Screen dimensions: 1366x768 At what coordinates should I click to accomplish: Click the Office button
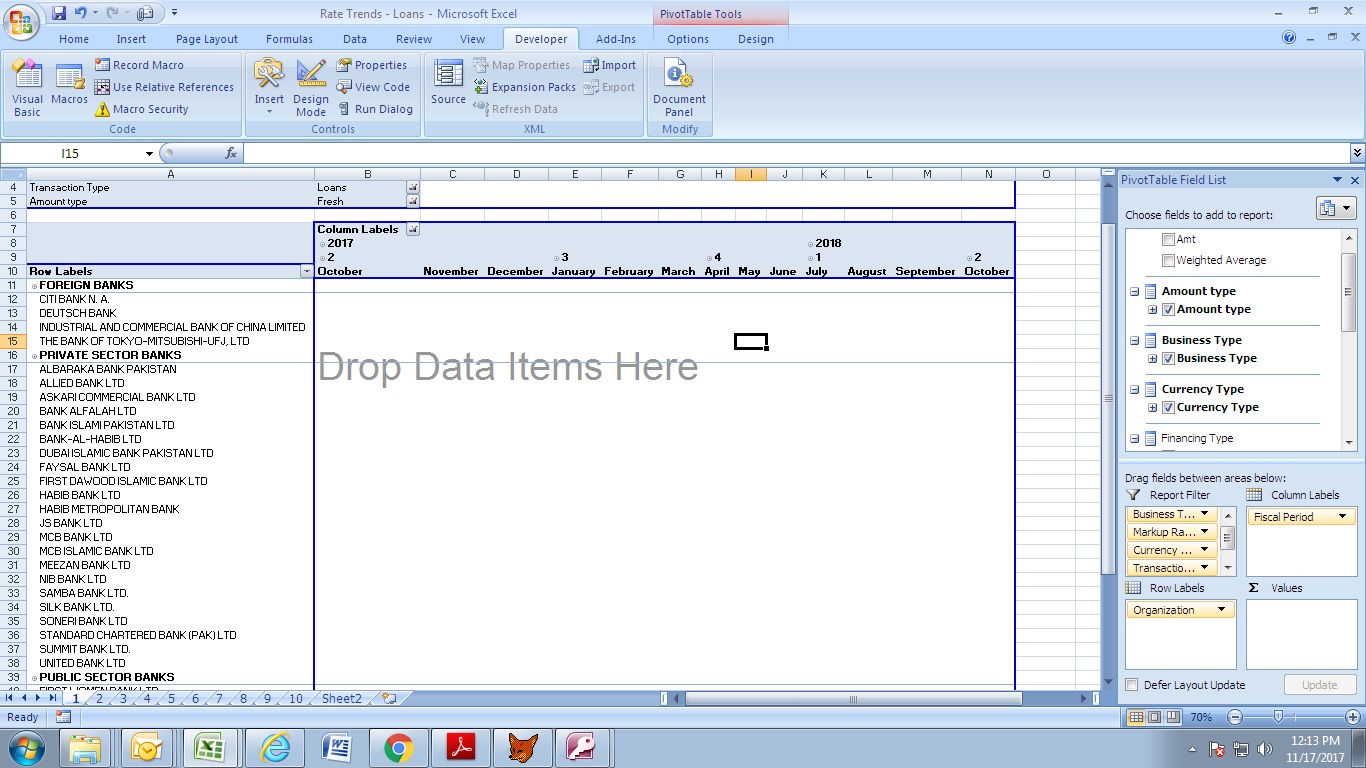pos(22,20)
